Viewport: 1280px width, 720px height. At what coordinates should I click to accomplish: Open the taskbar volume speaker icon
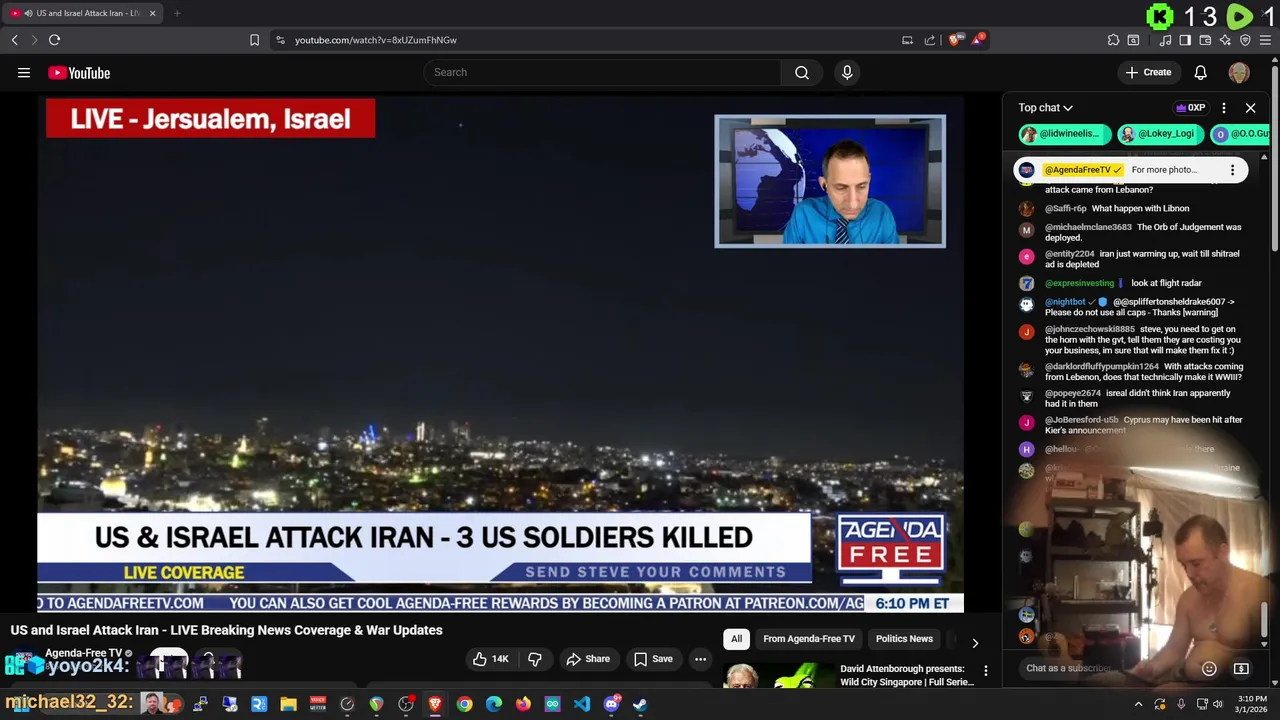[1218, 704]
